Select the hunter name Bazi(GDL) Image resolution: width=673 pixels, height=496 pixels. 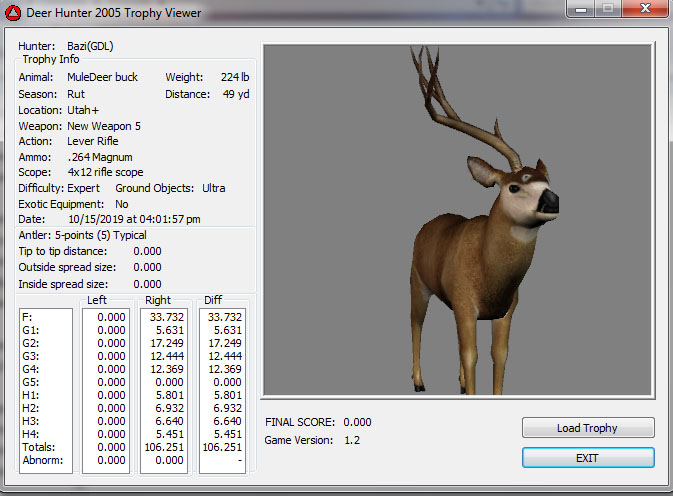click(x=90, y=46)
